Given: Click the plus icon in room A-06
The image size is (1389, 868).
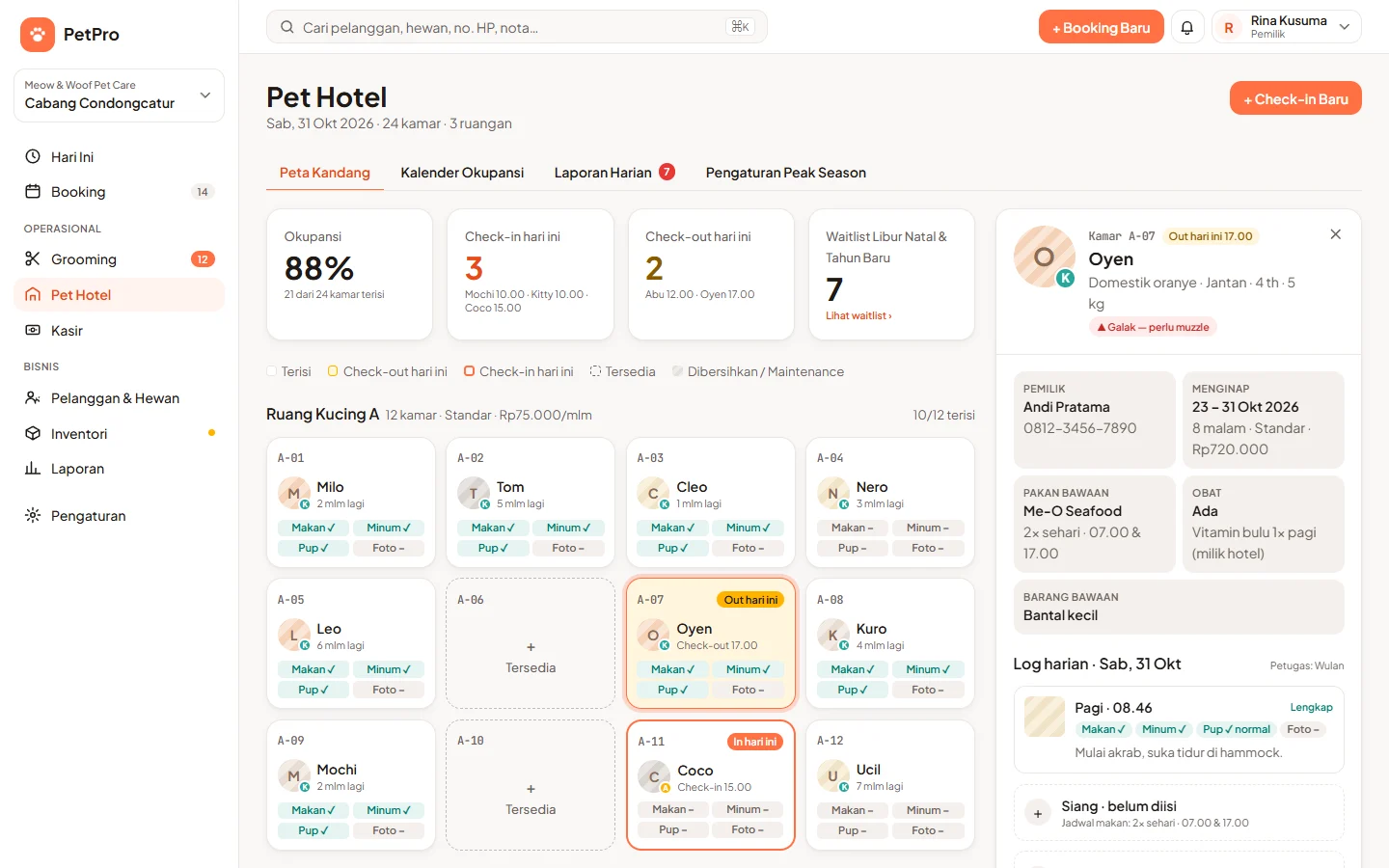Looking at the screenshot, I should (531, 647).
